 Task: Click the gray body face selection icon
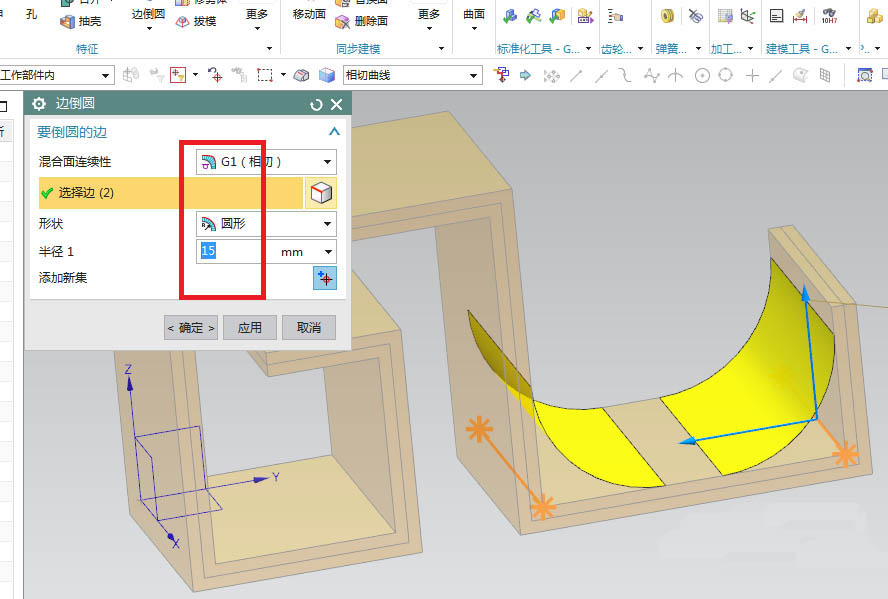[x=301, y=75]
